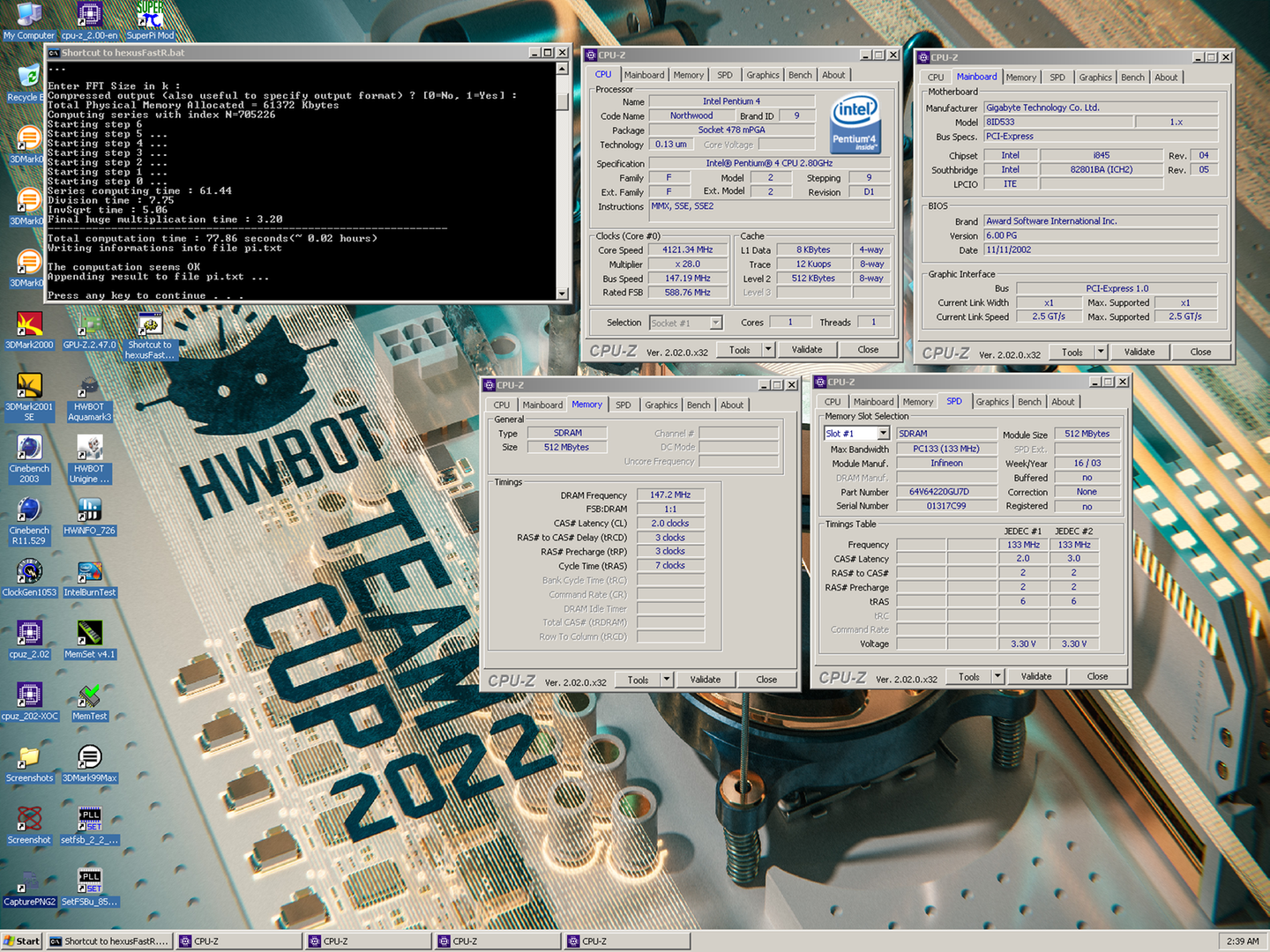The width and height of the screenshot is (1270, 952).
Task: Launch the Cinebench 2003 desktop icon
Action: tap(29, 459)
